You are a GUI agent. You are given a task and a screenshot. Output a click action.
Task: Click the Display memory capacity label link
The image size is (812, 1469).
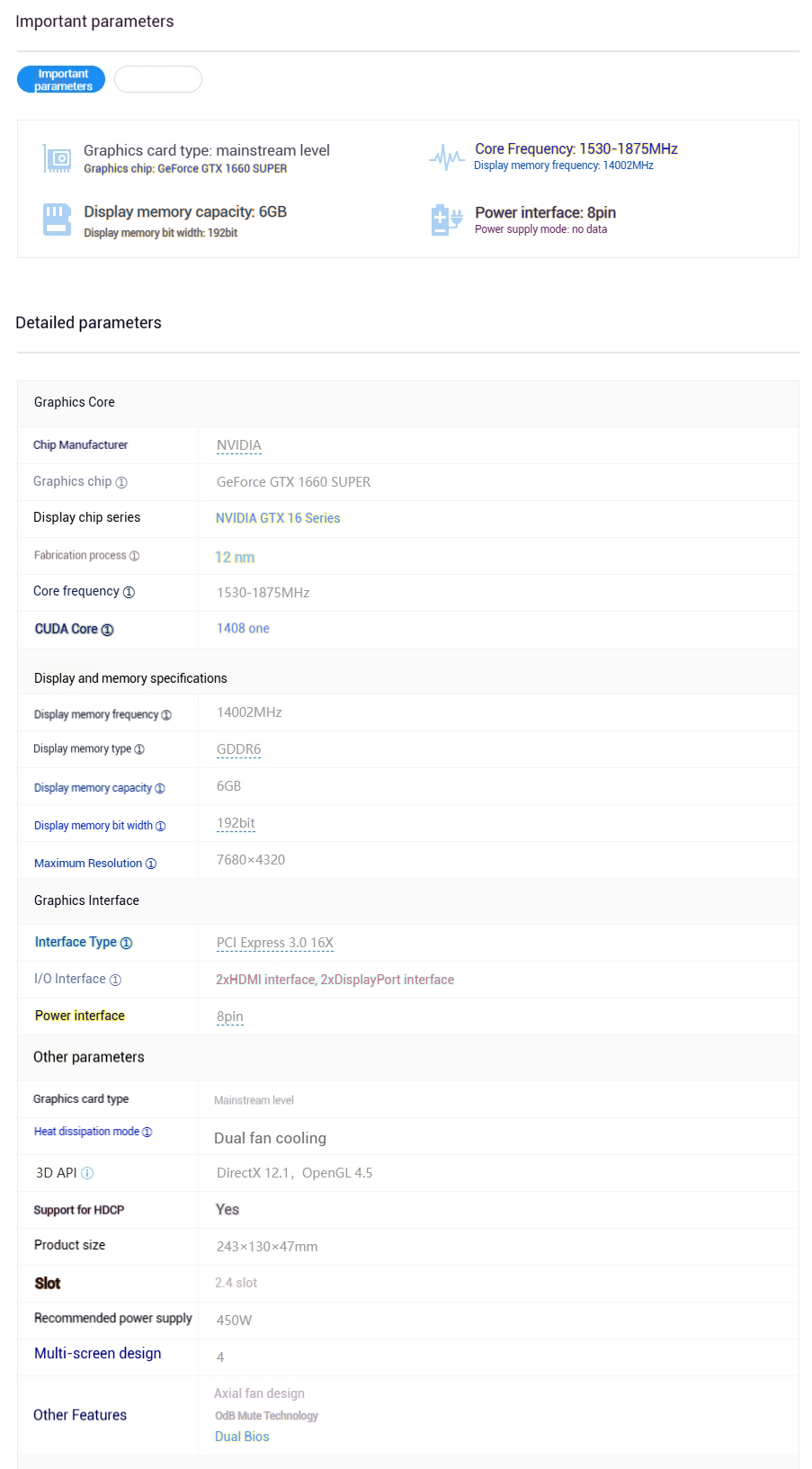click(93, 788)
